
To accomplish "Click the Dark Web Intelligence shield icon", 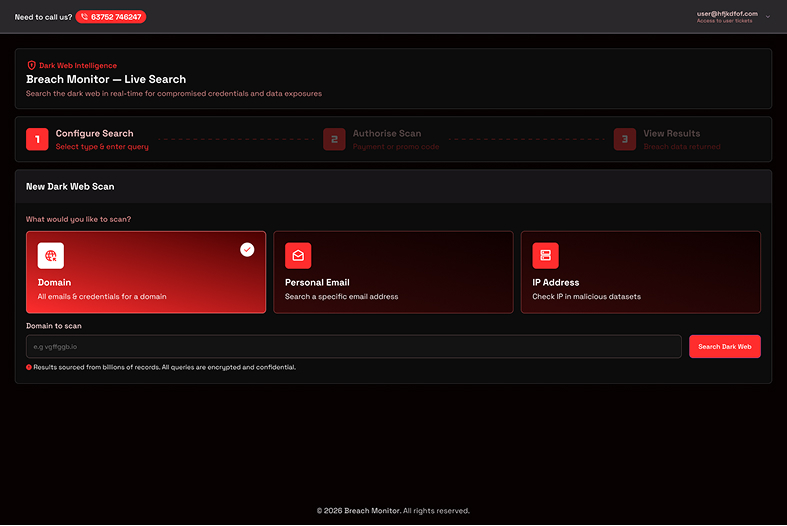I will (x=32, y=65).
